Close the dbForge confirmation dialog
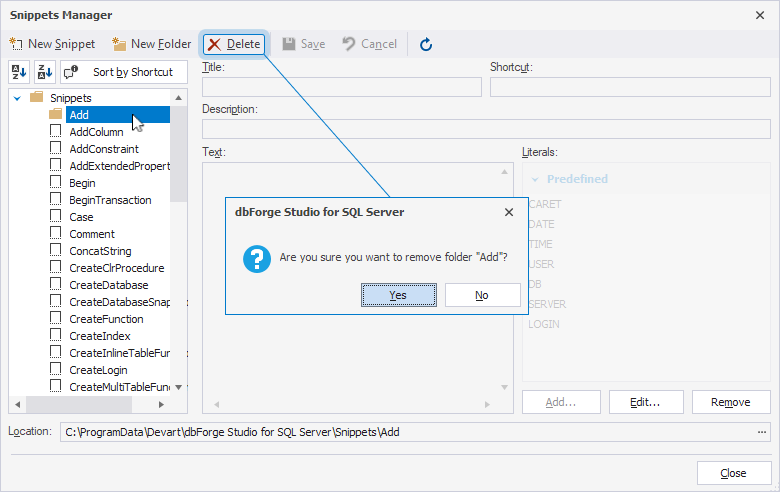This screenshot has height=492, width=780. click(x=509, y=212)
